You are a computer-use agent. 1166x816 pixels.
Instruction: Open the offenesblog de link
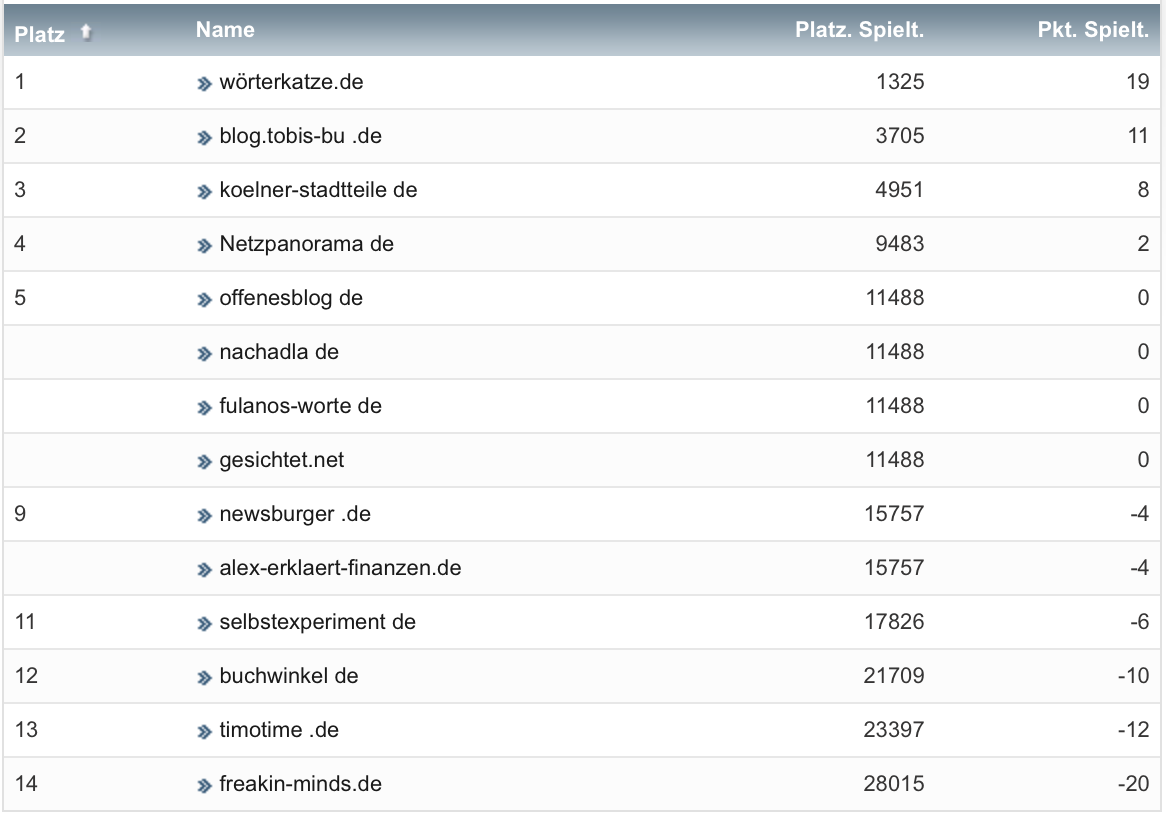pyautogui.click(x=291, y=298)
